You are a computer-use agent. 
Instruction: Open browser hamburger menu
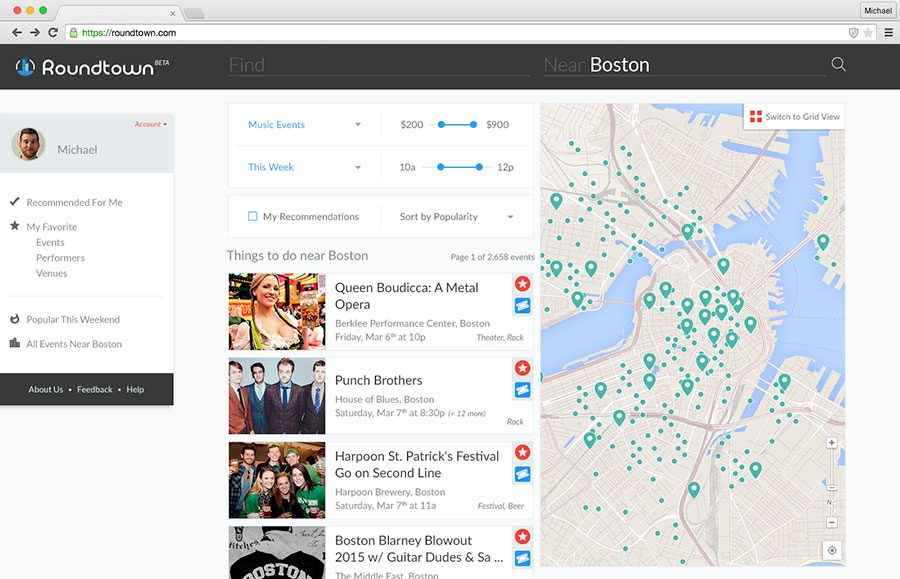coord(889,33)
